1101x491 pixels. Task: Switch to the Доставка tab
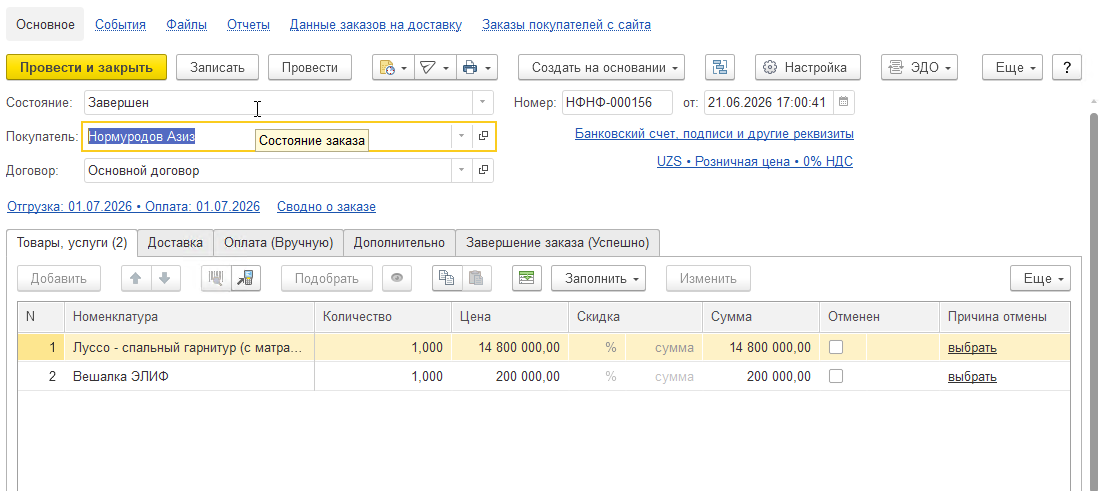[x=176, y=242]
